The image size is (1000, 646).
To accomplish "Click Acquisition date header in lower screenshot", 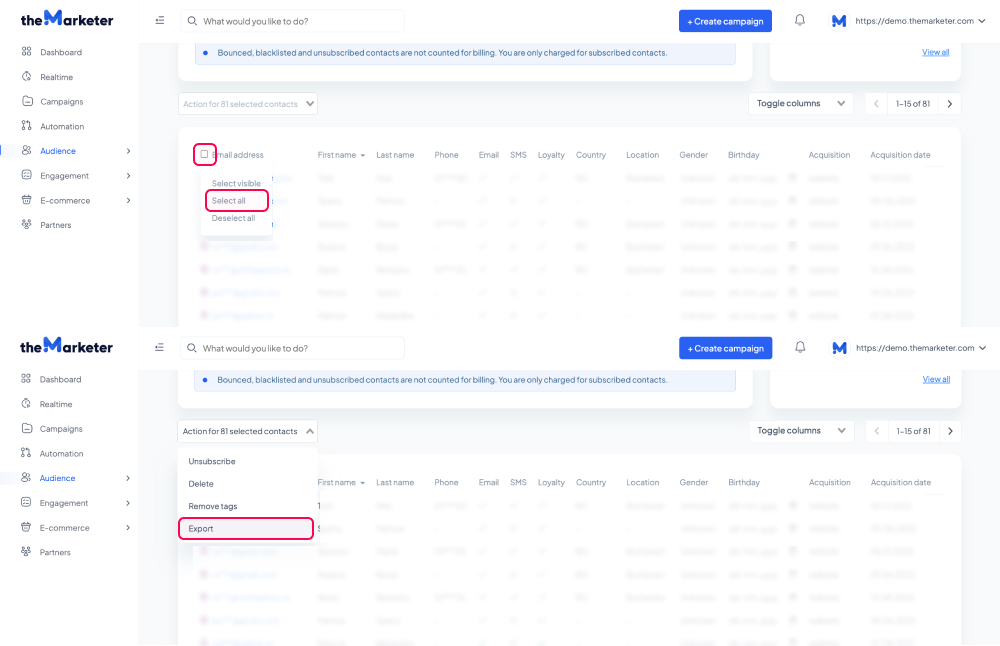I will coord(901,482).
